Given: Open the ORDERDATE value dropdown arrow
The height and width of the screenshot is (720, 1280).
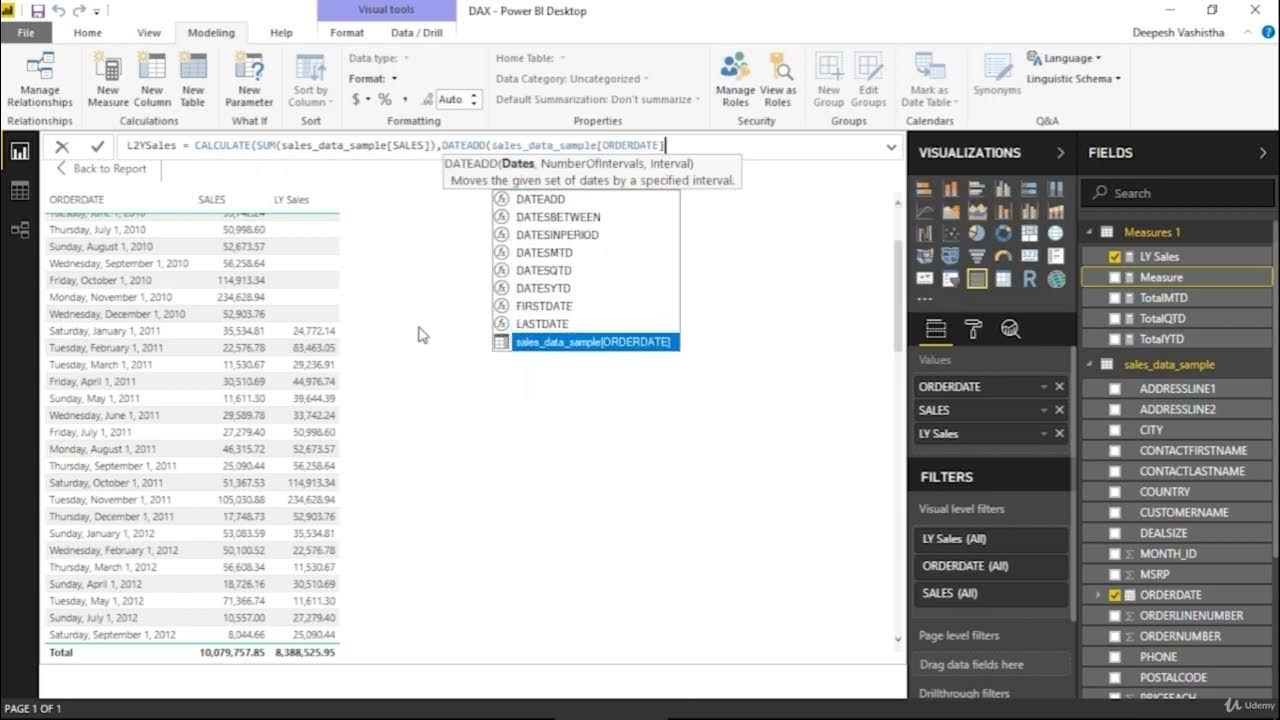Looking at the screenshot, I should 1043,387.
